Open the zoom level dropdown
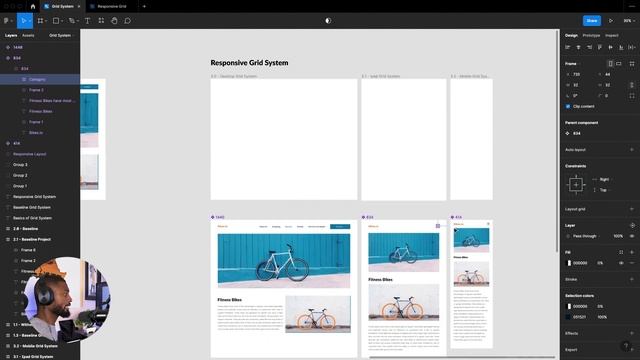Screen dimensions: 640x360 coord(629,20)
